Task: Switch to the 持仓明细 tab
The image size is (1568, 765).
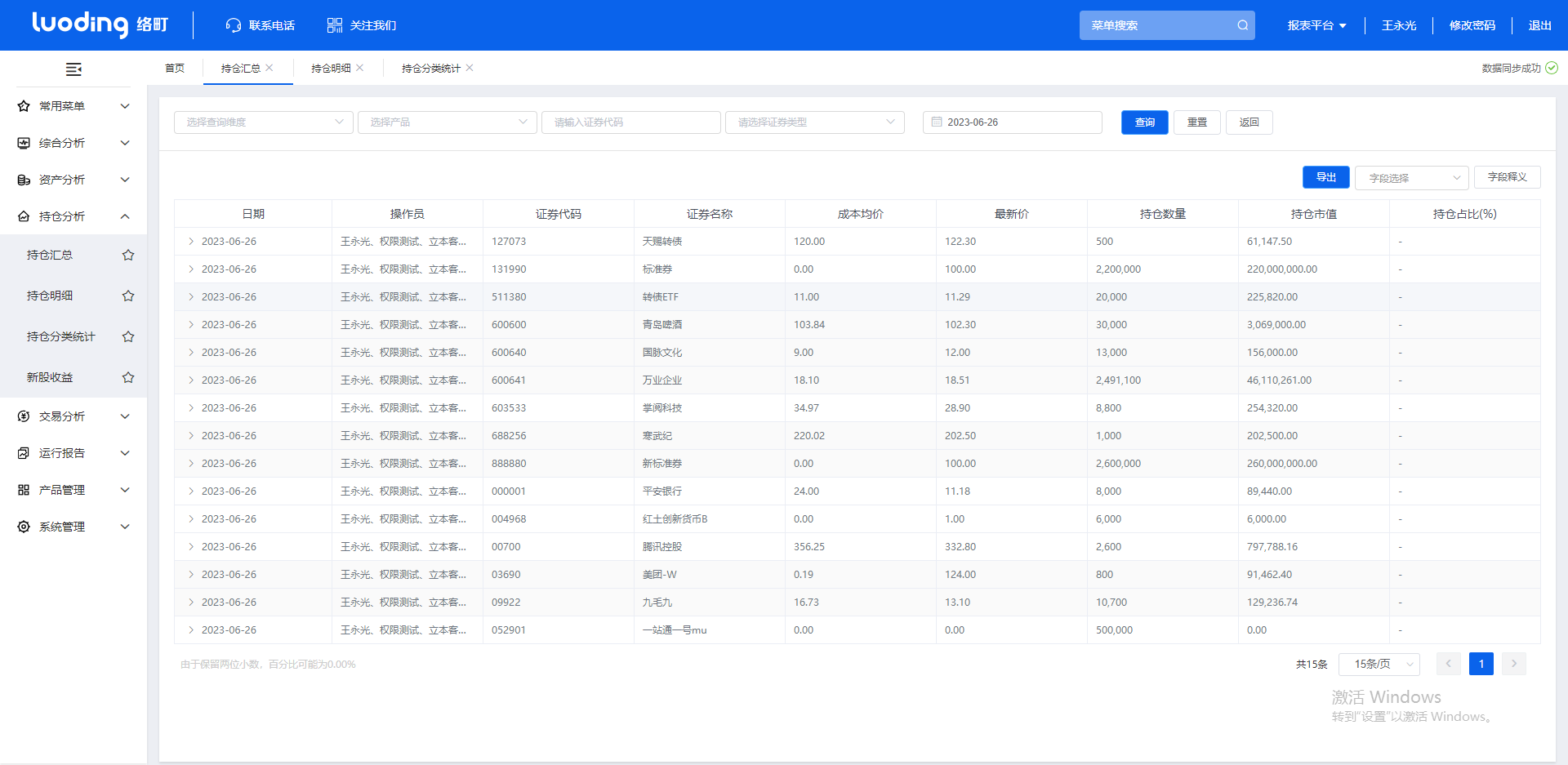Action: 331,68
